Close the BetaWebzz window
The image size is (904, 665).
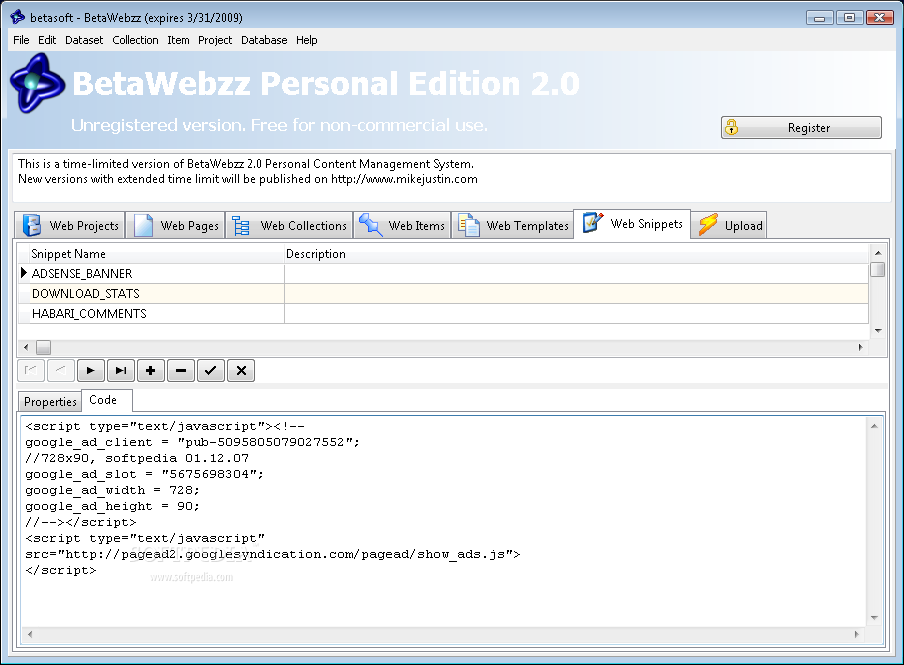point(879,18)
